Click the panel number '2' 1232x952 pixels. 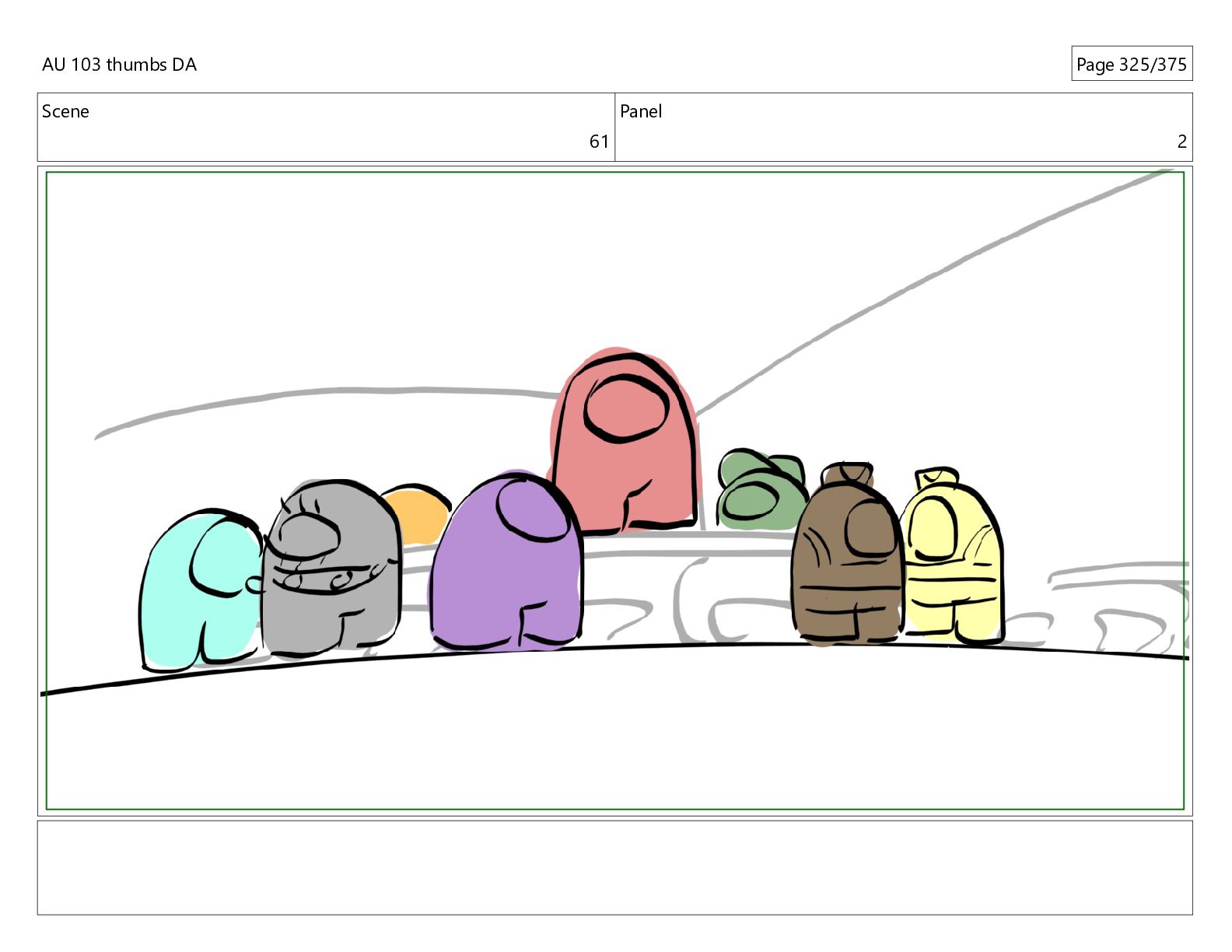[1181, 142]
